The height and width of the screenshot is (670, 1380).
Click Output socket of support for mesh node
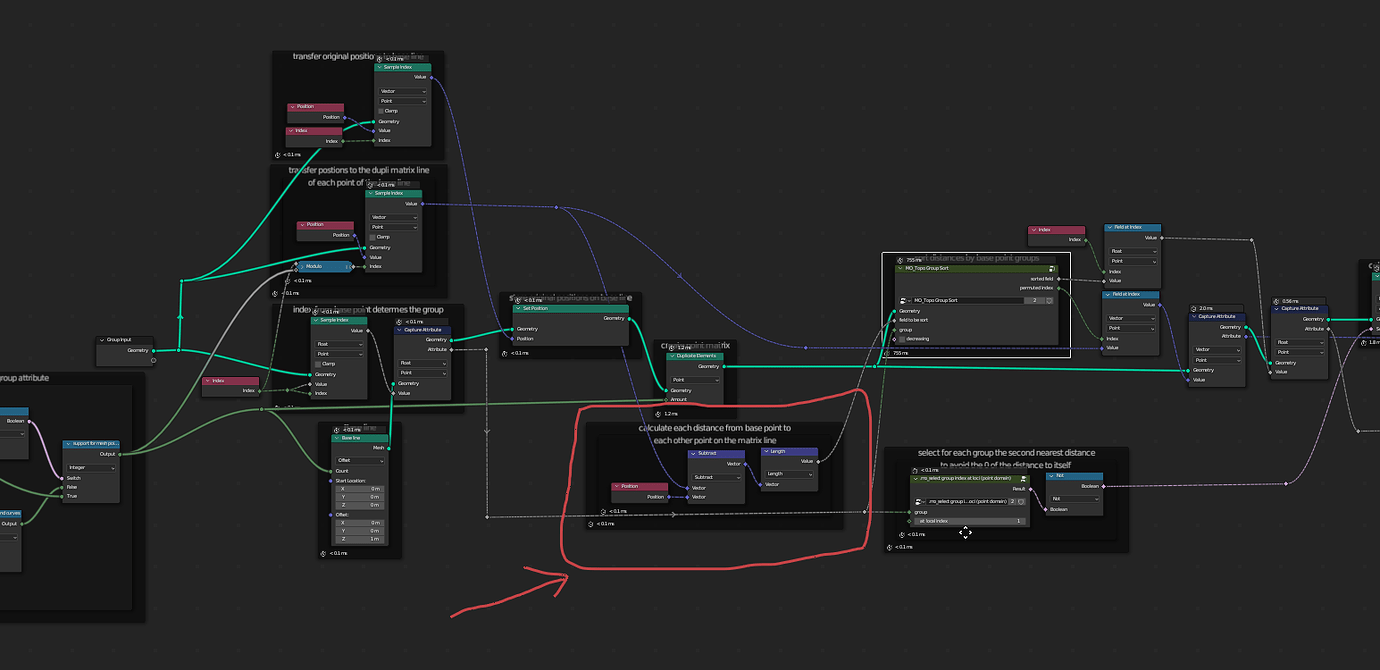tap(120, 454)
